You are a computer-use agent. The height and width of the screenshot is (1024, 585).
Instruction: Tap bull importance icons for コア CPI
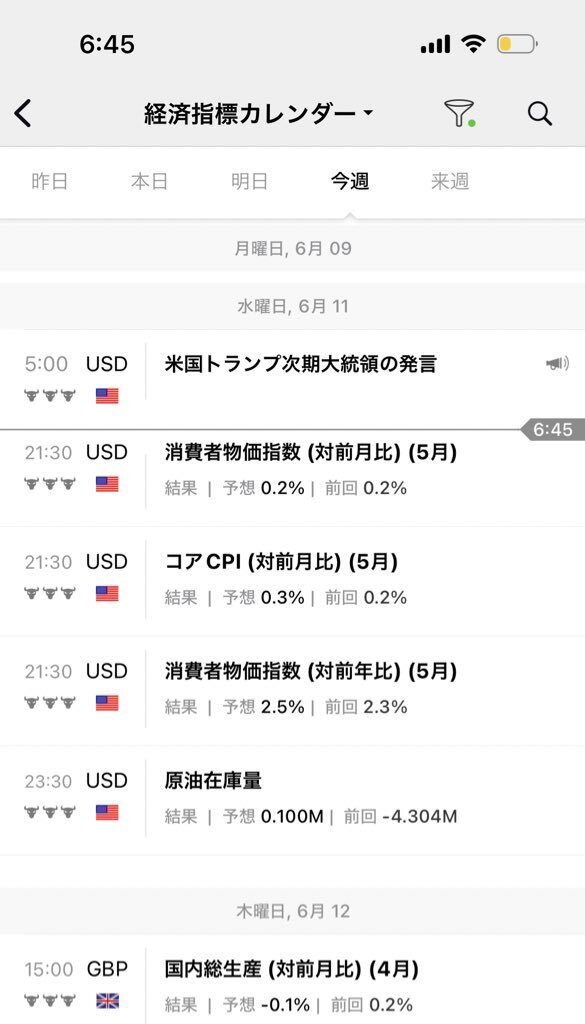click(50, 594)
